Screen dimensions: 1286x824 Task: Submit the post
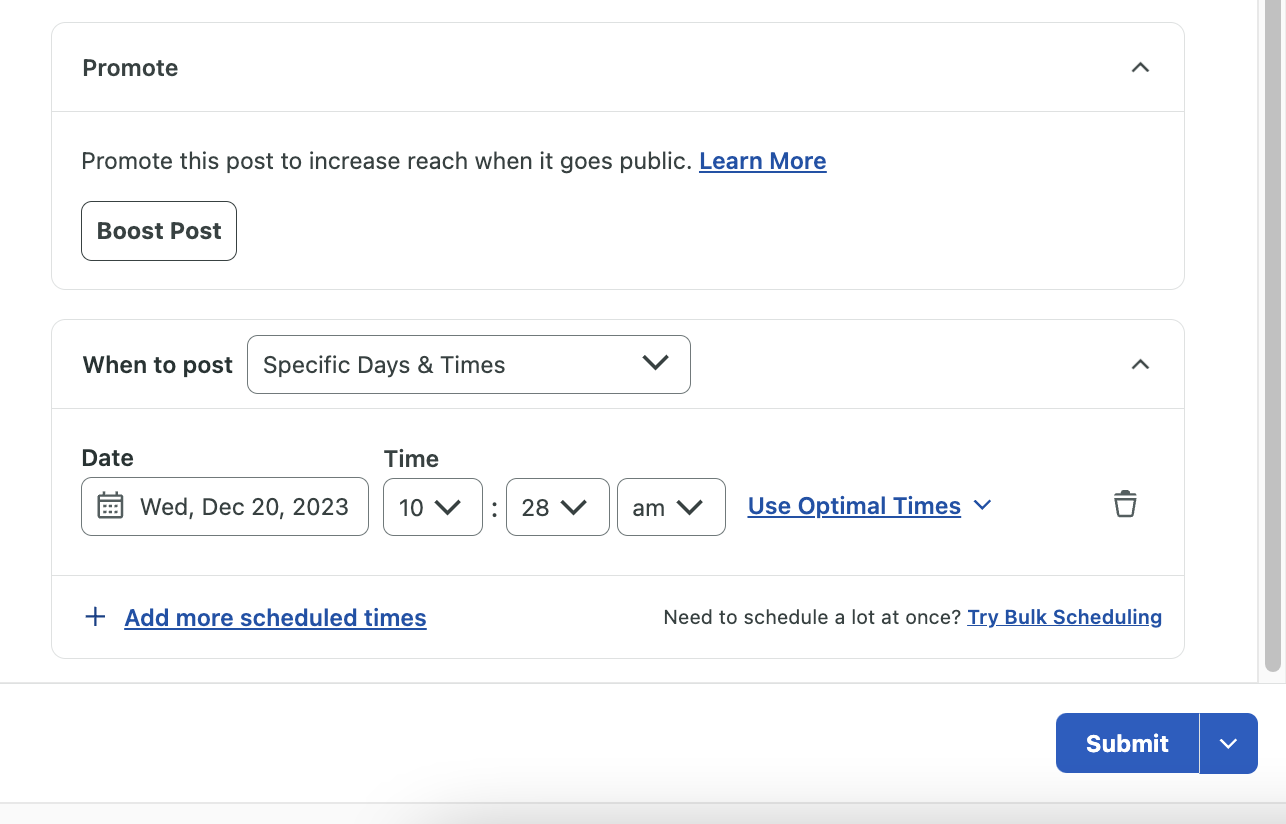[1126, 743]
